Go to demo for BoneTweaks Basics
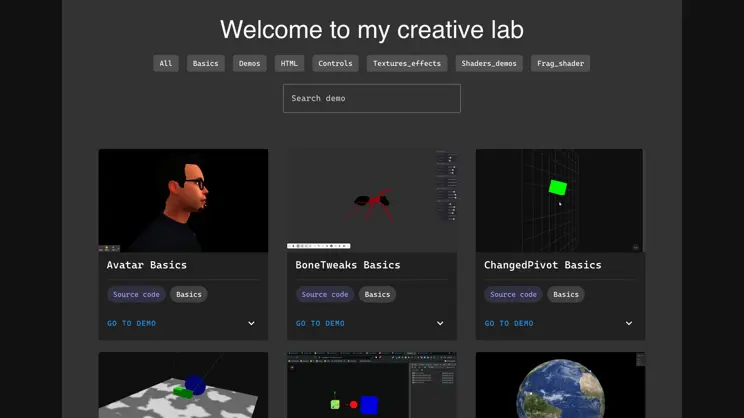The height and width of the screenshot is (418, 744). coord(320,323)
